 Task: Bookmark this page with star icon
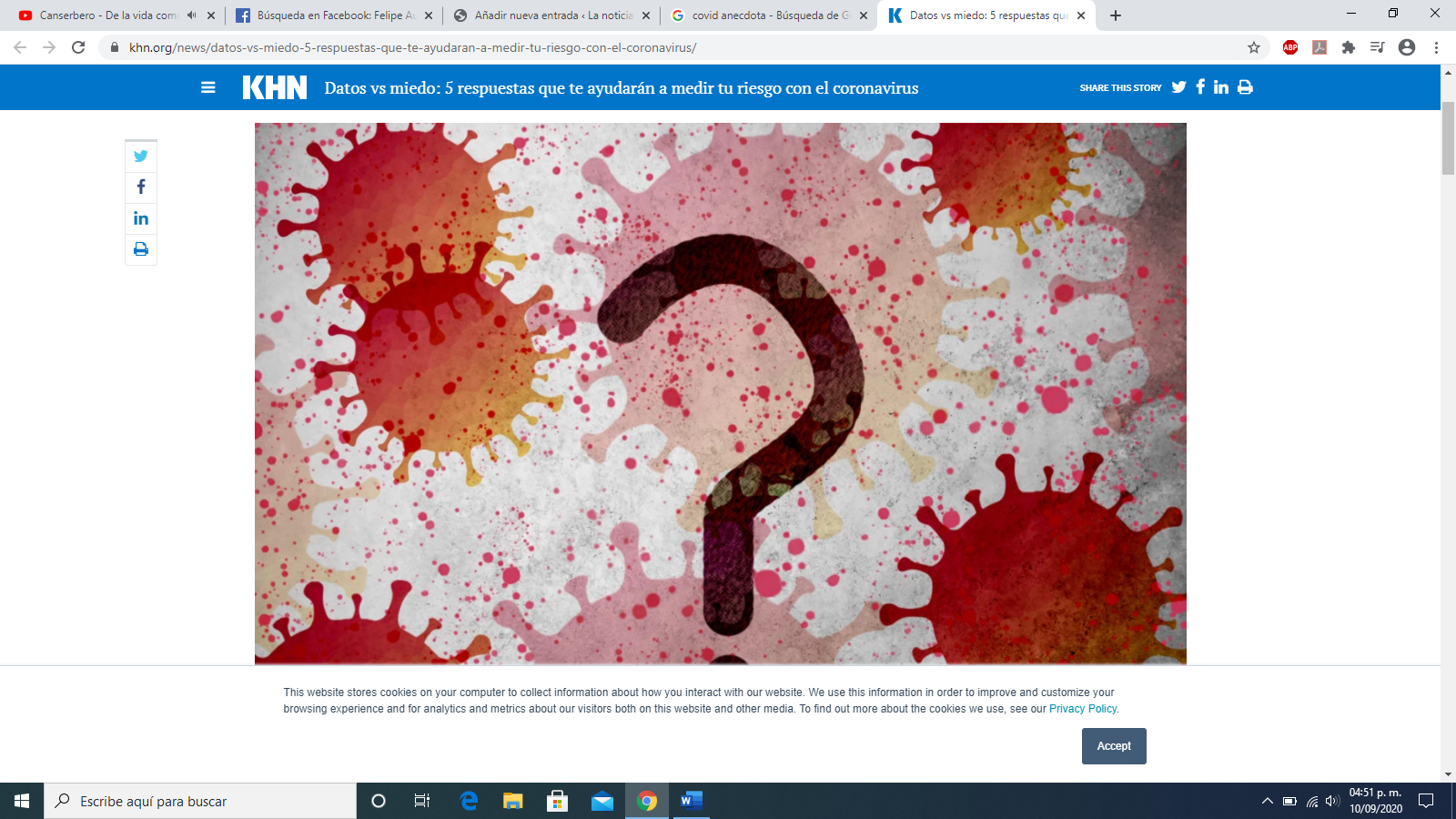[1254, 47]
